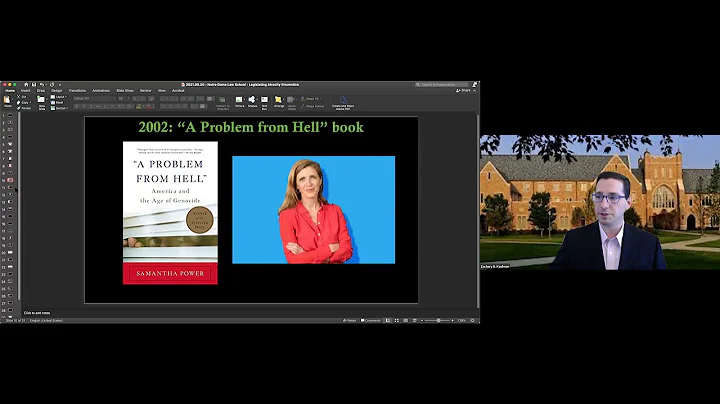Screen dimensions: 720x404
Task: Insert a Picture from the ribbon
Action: coord(239,102)
